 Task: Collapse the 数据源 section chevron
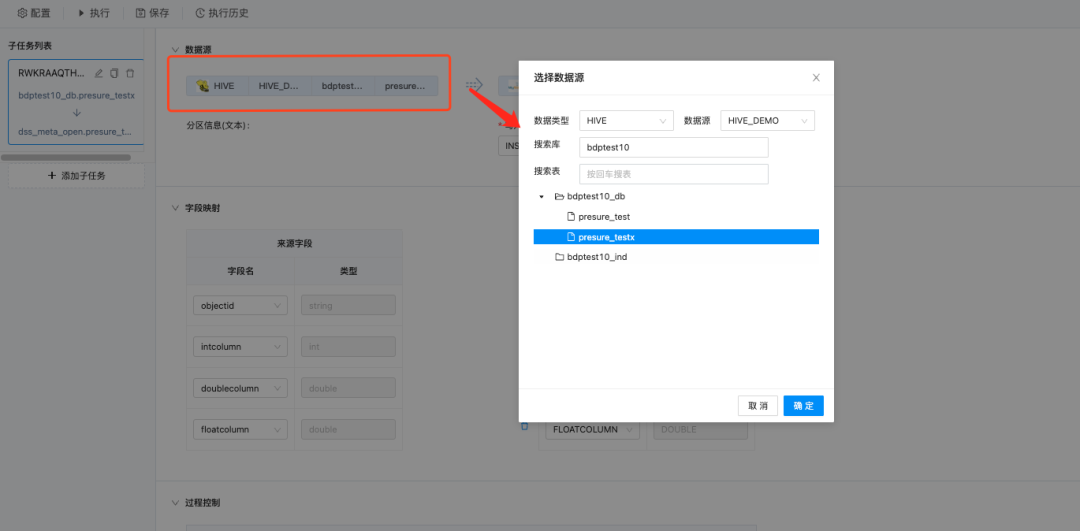[175, 49]
